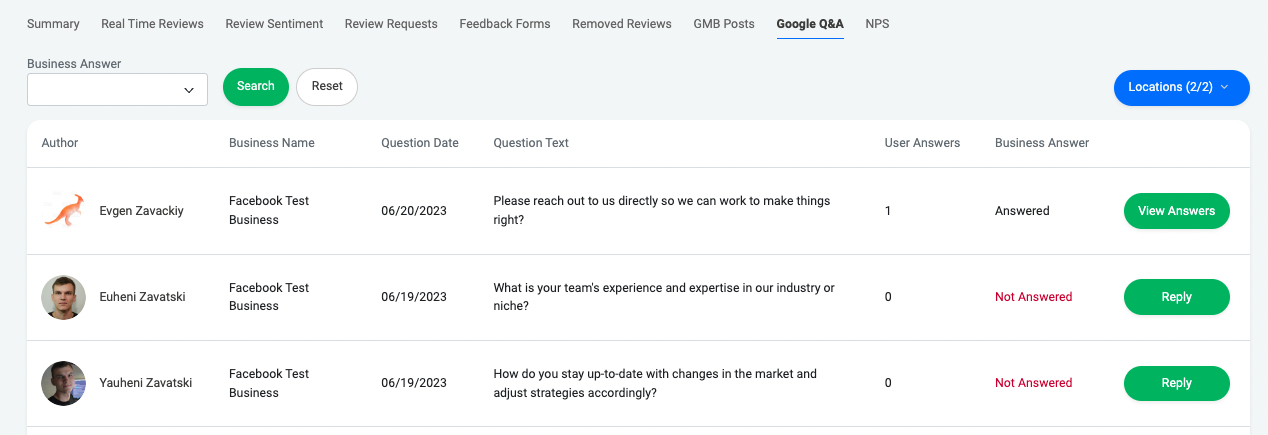
Task: Open the Real Time Reviews tab
Action: click(152, 24)
